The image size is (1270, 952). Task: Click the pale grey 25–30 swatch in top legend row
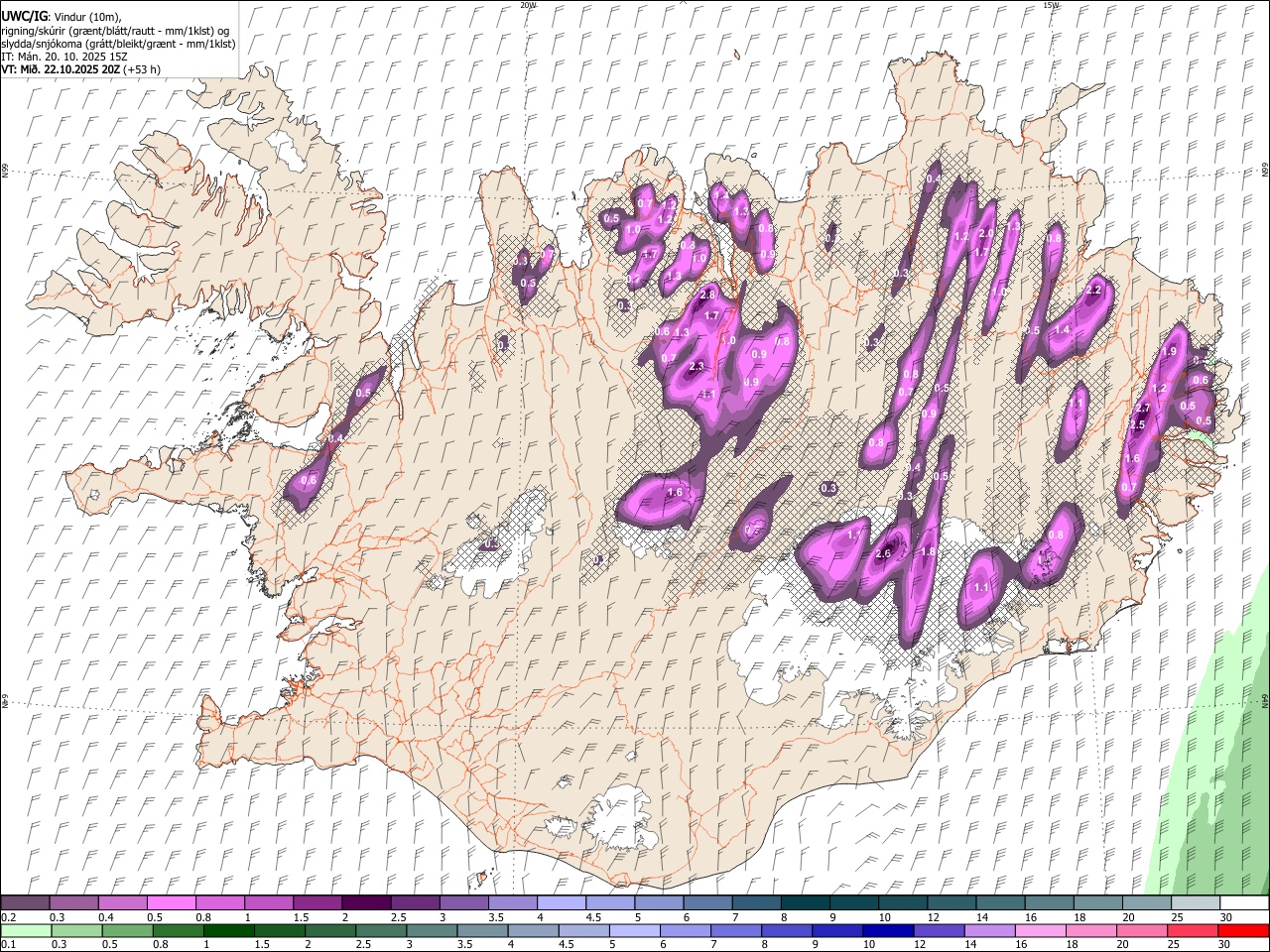pyautogui.click(x=1195, y=903)
